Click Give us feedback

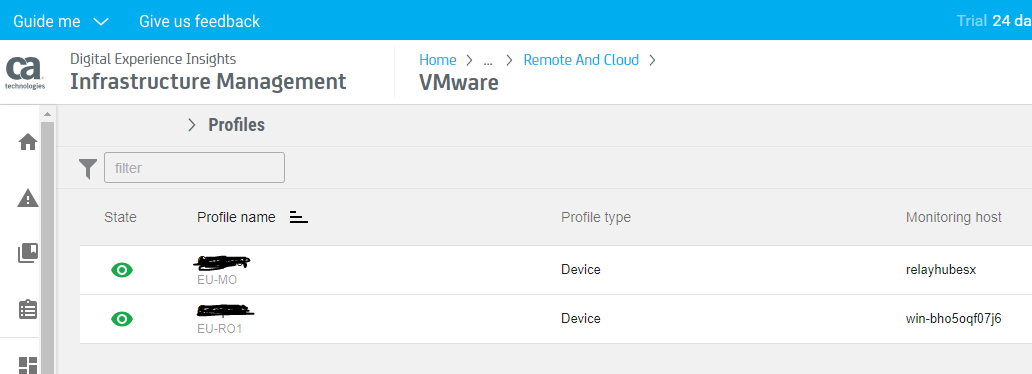pyautogui.click(x=199, y=21)
